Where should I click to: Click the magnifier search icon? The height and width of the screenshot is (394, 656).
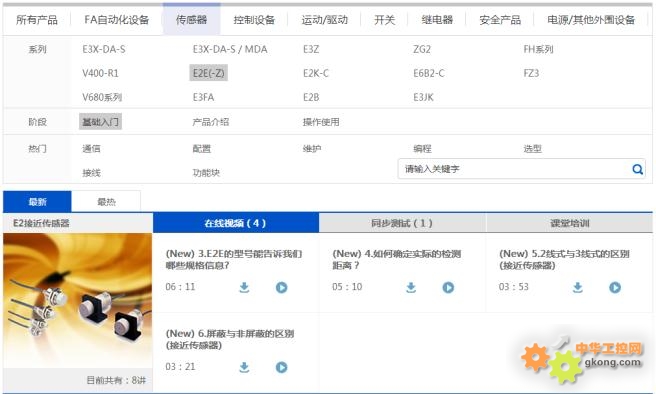pos(637,169)
